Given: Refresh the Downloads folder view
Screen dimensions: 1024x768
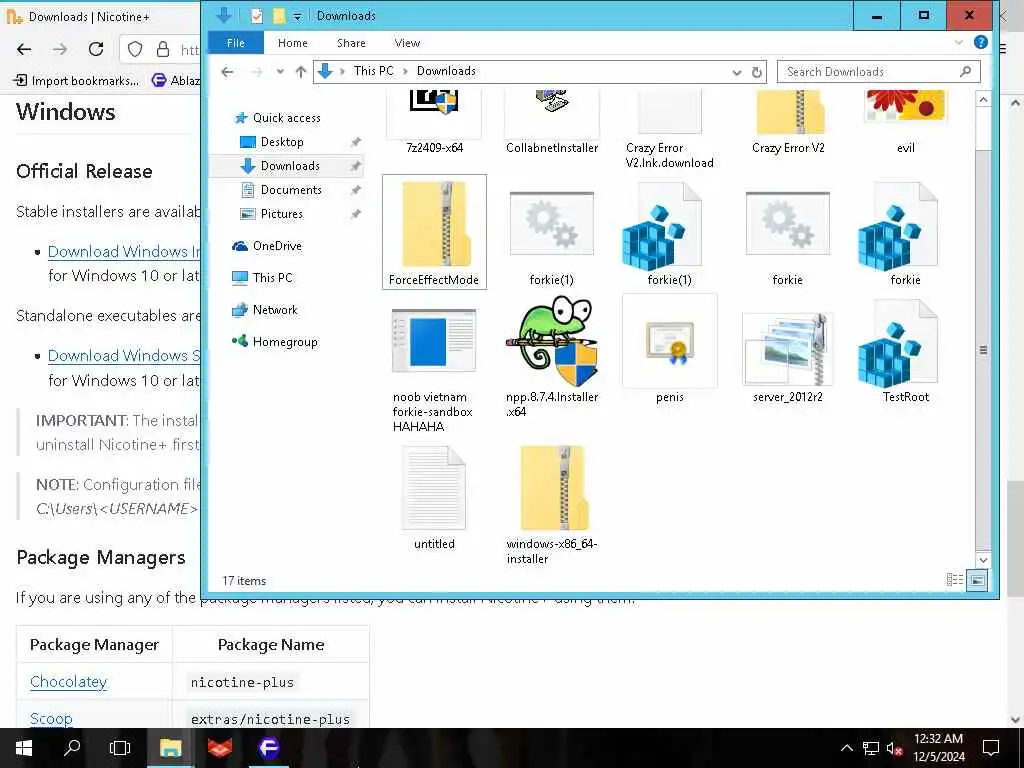Looking at the screenshot, I should click(756, 72).
